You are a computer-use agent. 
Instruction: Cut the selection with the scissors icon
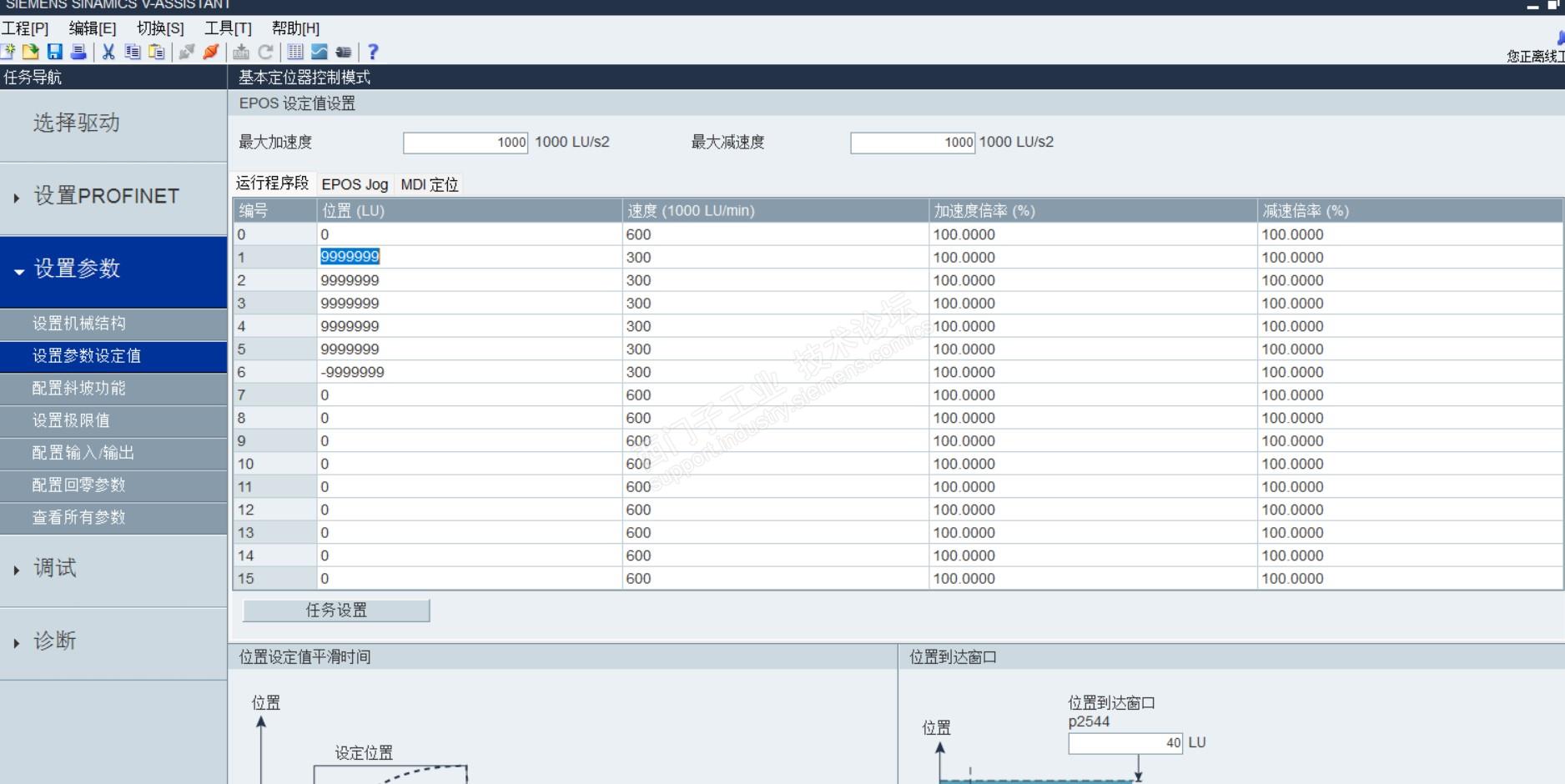point(108,52)
